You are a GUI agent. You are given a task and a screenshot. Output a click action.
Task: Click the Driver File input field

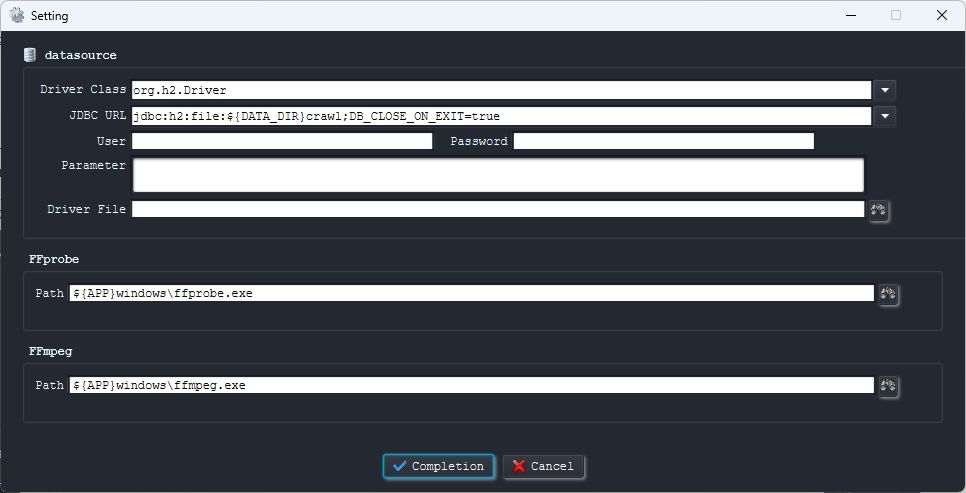coord(498,209)
